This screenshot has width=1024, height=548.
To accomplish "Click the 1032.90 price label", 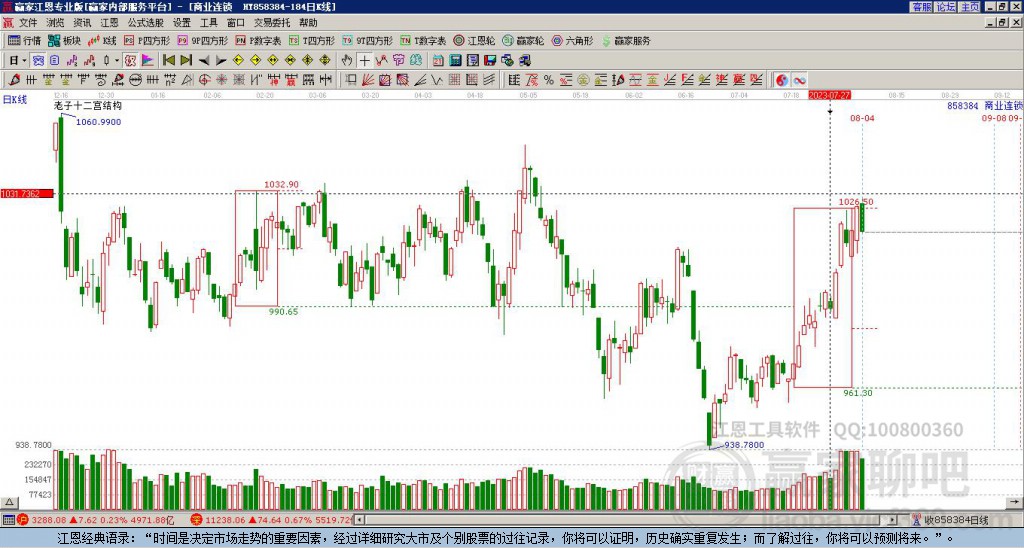I will pos(281,185).
